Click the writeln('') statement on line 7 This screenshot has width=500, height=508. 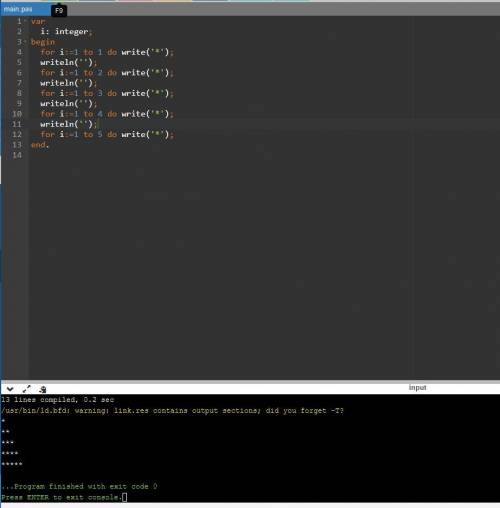tap(69, 83)
